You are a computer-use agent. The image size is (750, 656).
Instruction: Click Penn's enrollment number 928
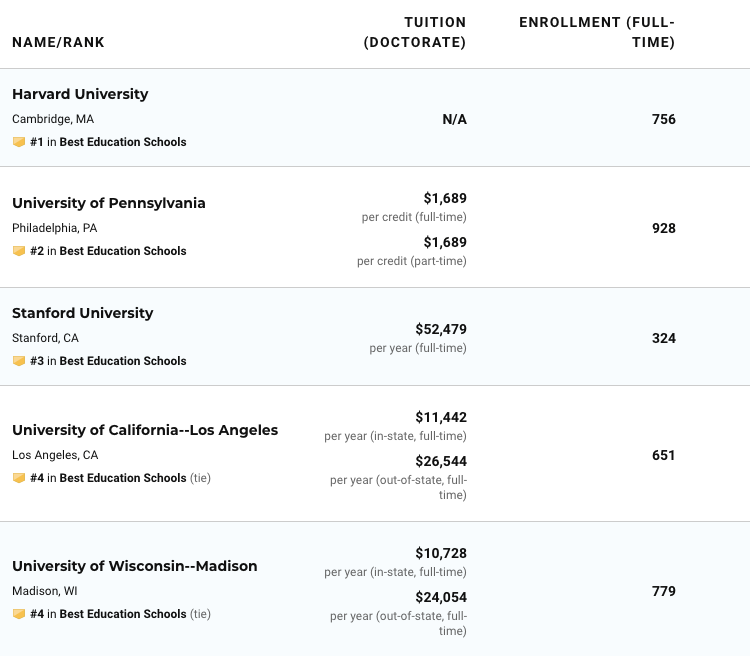tap(664, 228)
